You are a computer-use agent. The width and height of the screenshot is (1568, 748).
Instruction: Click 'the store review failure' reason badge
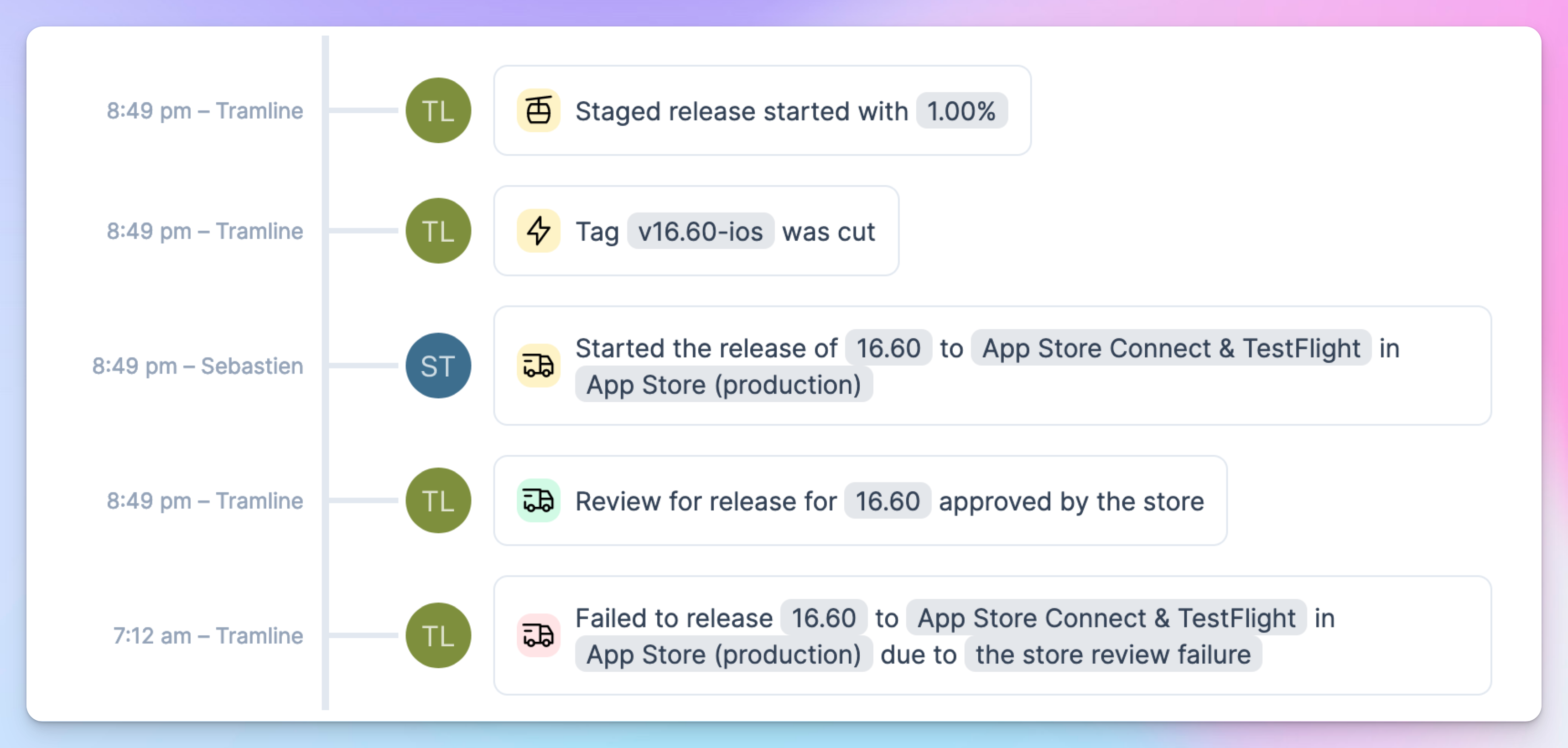click(x=1113, y=654)
